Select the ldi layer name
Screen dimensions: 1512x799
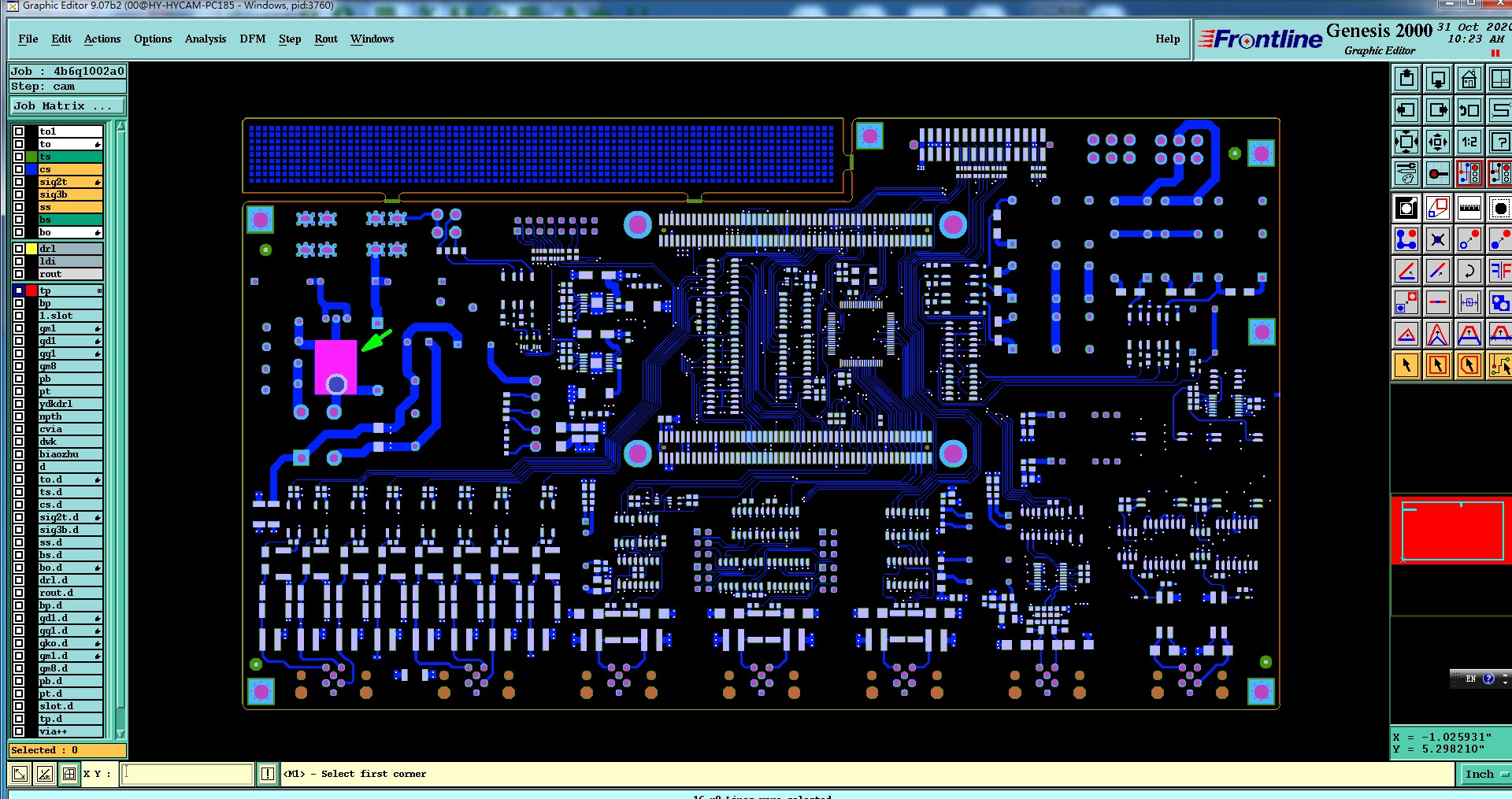coord(70,261)
